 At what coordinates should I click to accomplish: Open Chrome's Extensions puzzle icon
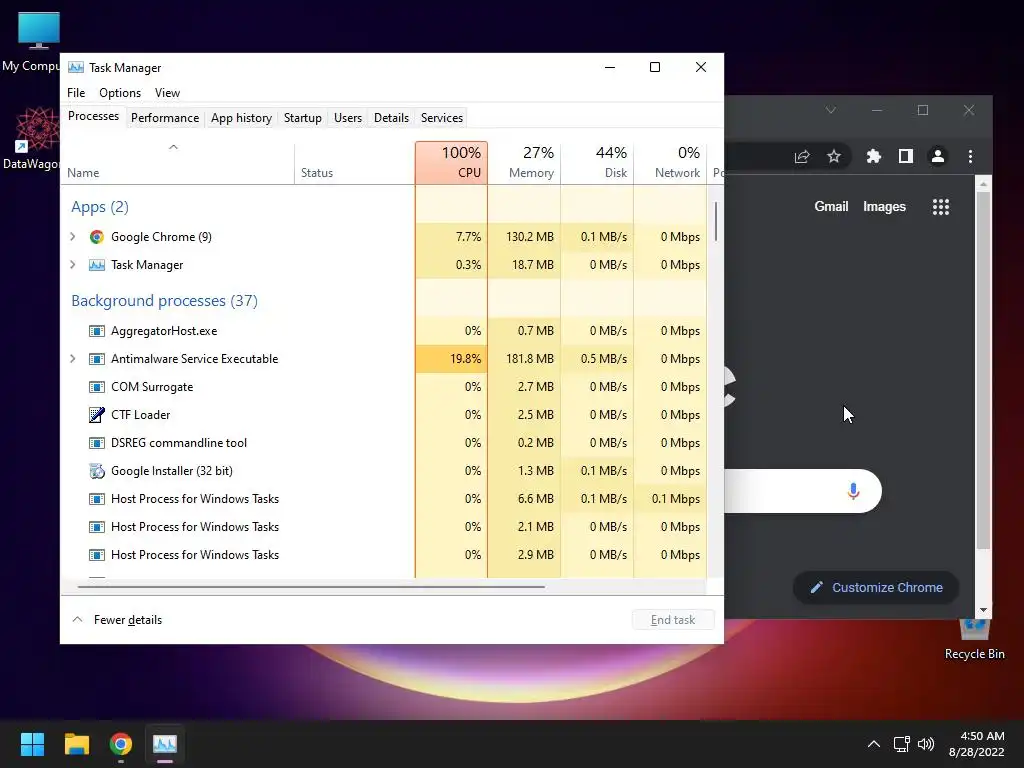click(874, 156)
